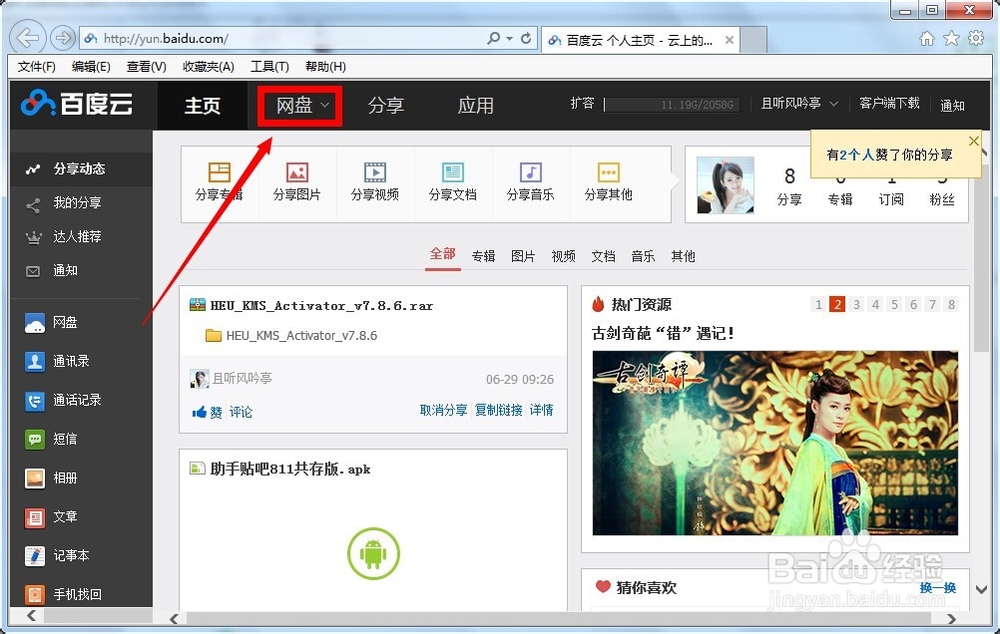The height and width of the screenshot is (634, 1000).
Task: Open the 工具(T) menu
Action: click(x=269, y=66)
